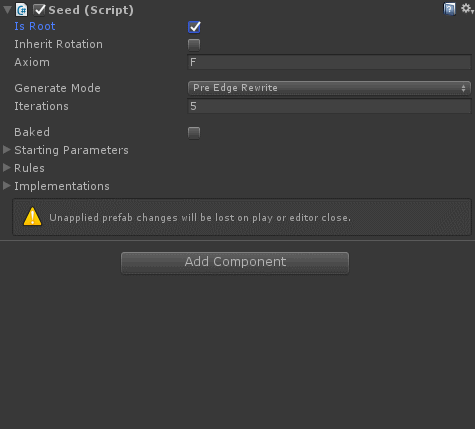Image resolution: width=475 pixels, height=429 pixels.
Task: Click the unapplied prefab changes warning message
Action: 200,218
